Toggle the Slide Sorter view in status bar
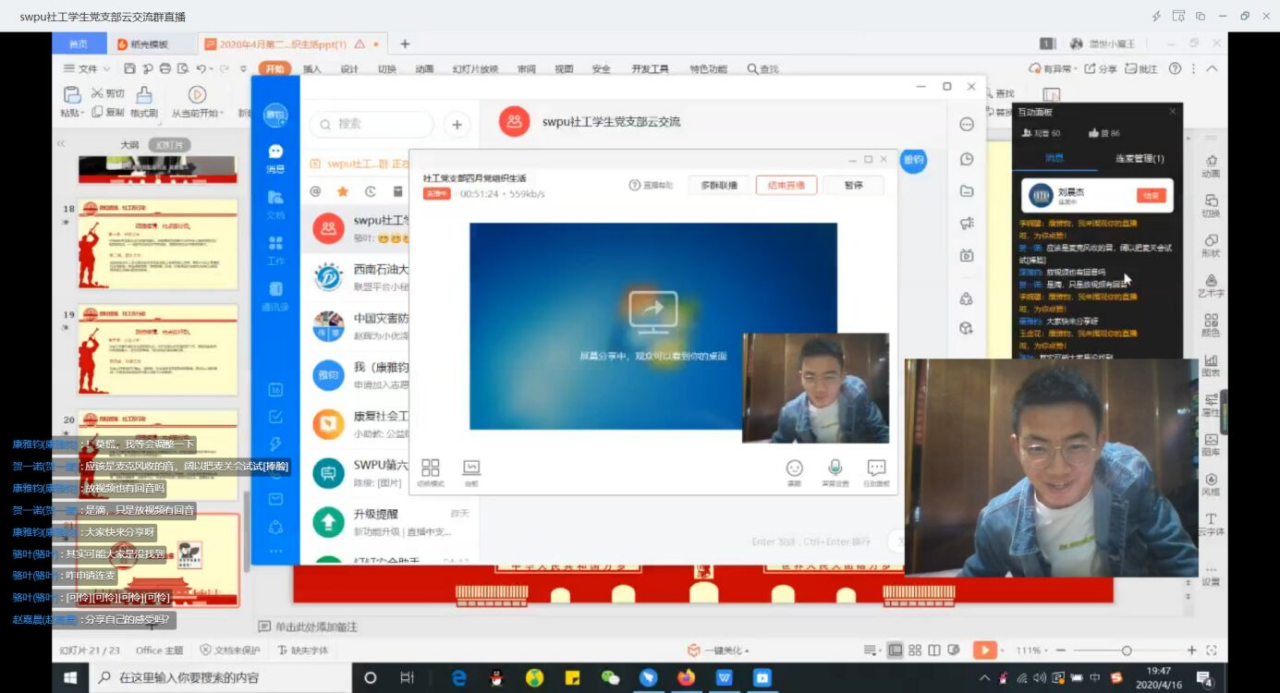Screen dimensions: 1280x693 point(914,650)
